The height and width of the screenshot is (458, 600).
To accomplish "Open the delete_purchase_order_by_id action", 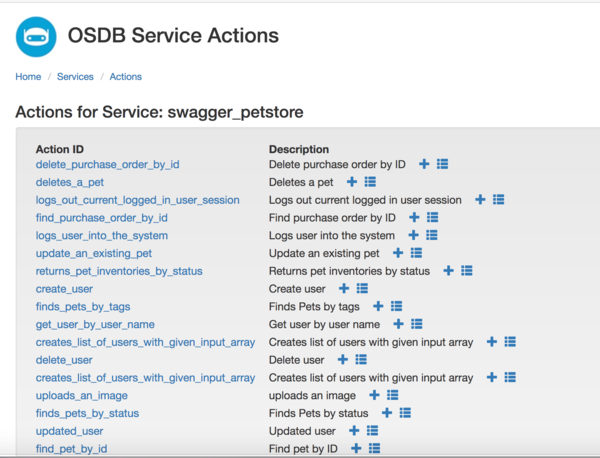I will click(107, 164).
